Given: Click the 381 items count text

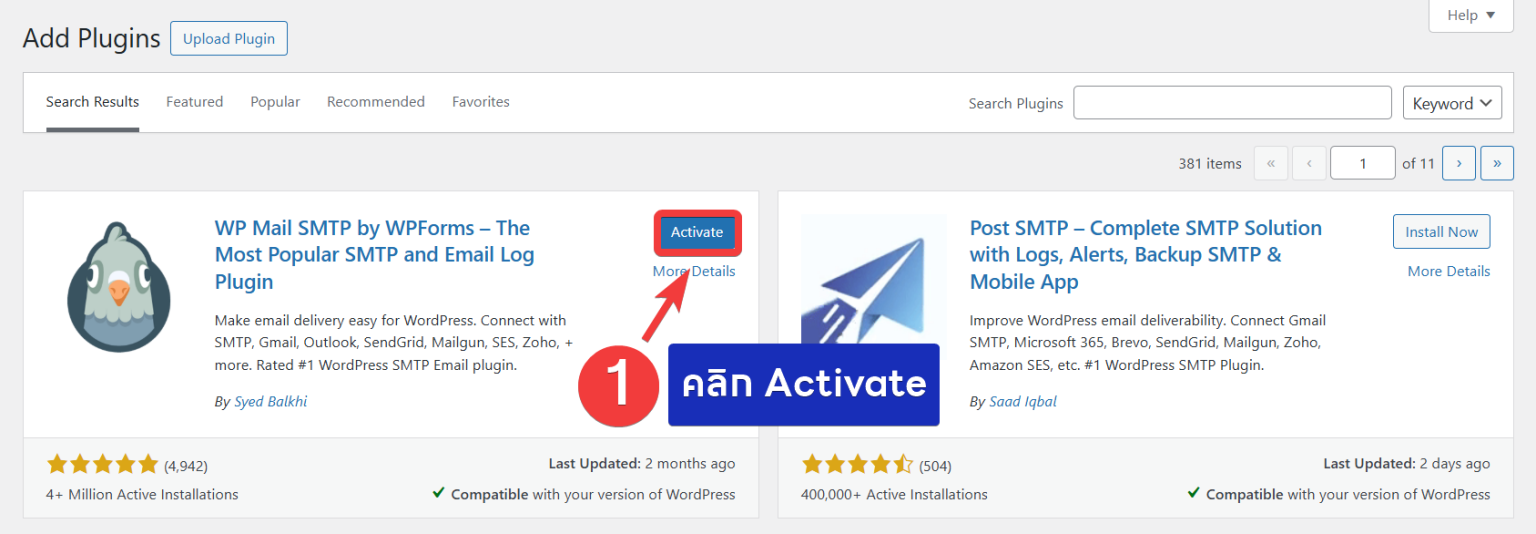Looking at the screenshot, I should coord(1210,164).
